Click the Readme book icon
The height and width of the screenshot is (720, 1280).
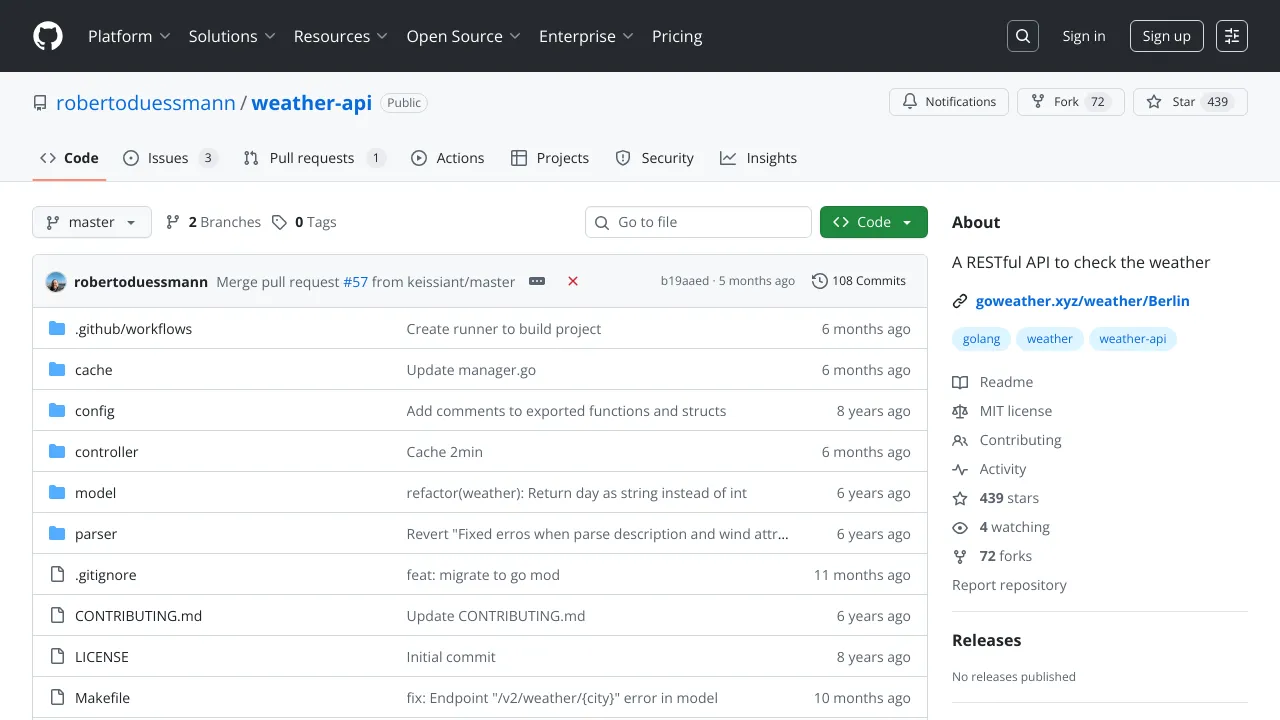click(x=960, y=382)
